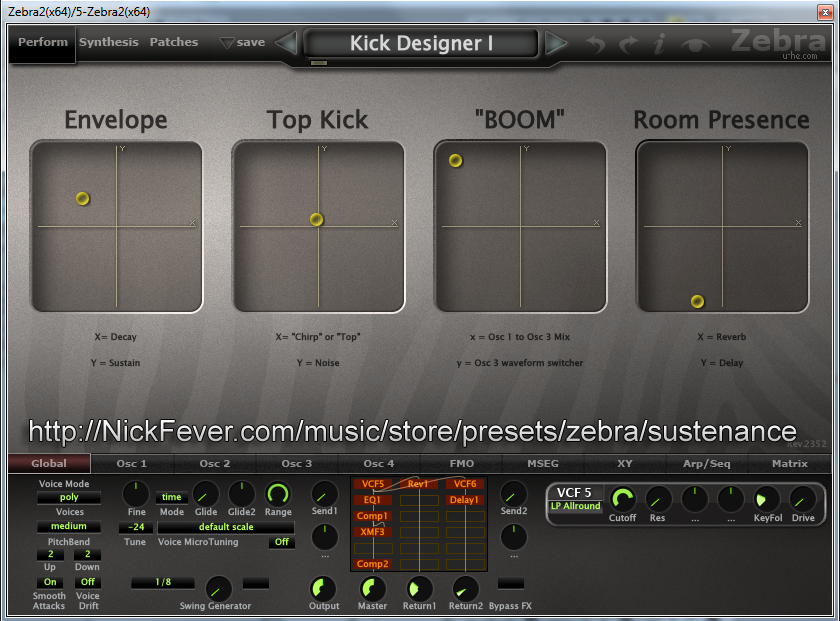Click the Output knob
840x621 pixels.
(324, 588)
